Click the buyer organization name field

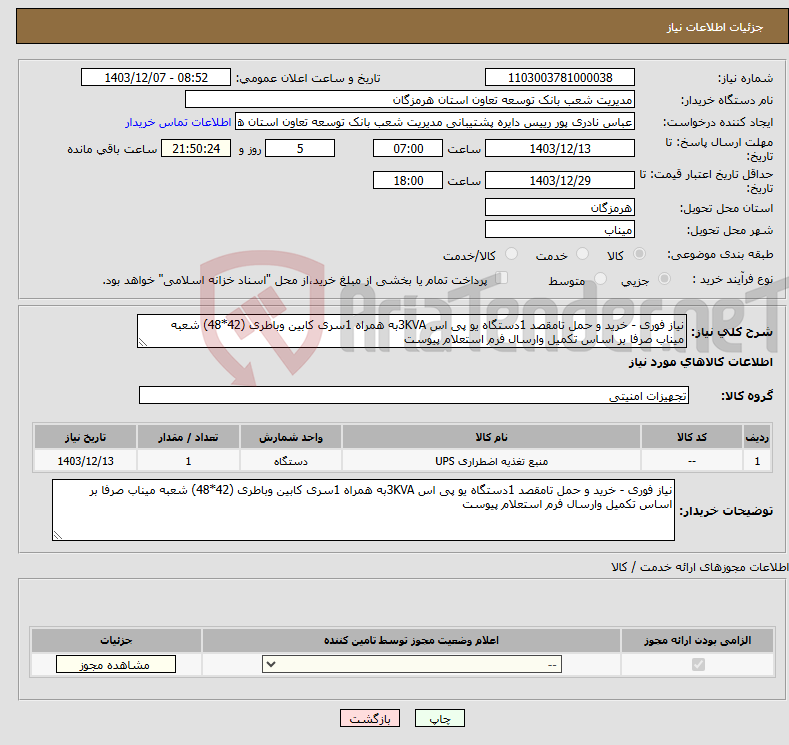[410, 100]
